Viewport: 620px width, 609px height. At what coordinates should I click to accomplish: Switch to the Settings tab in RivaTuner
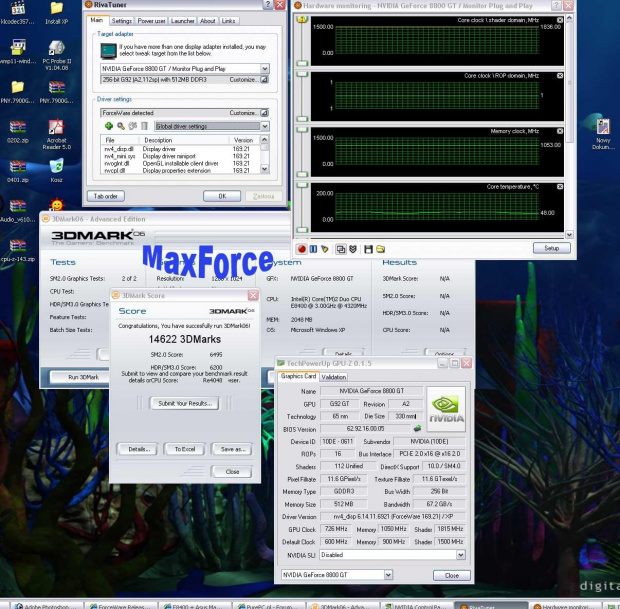(x=121, y=21)
